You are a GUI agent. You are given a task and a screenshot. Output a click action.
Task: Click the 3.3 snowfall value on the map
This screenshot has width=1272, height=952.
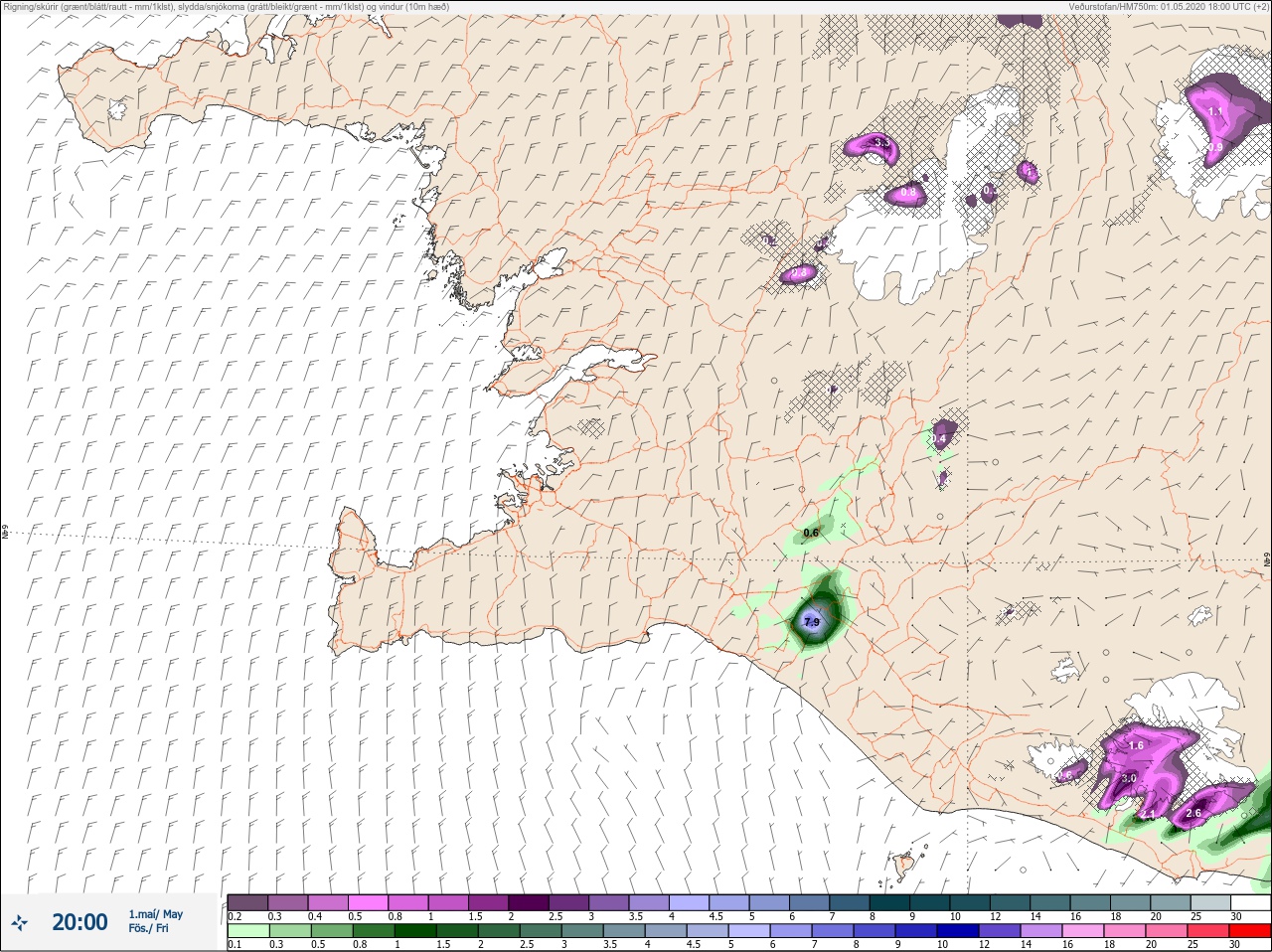click(x=881, y=143)
